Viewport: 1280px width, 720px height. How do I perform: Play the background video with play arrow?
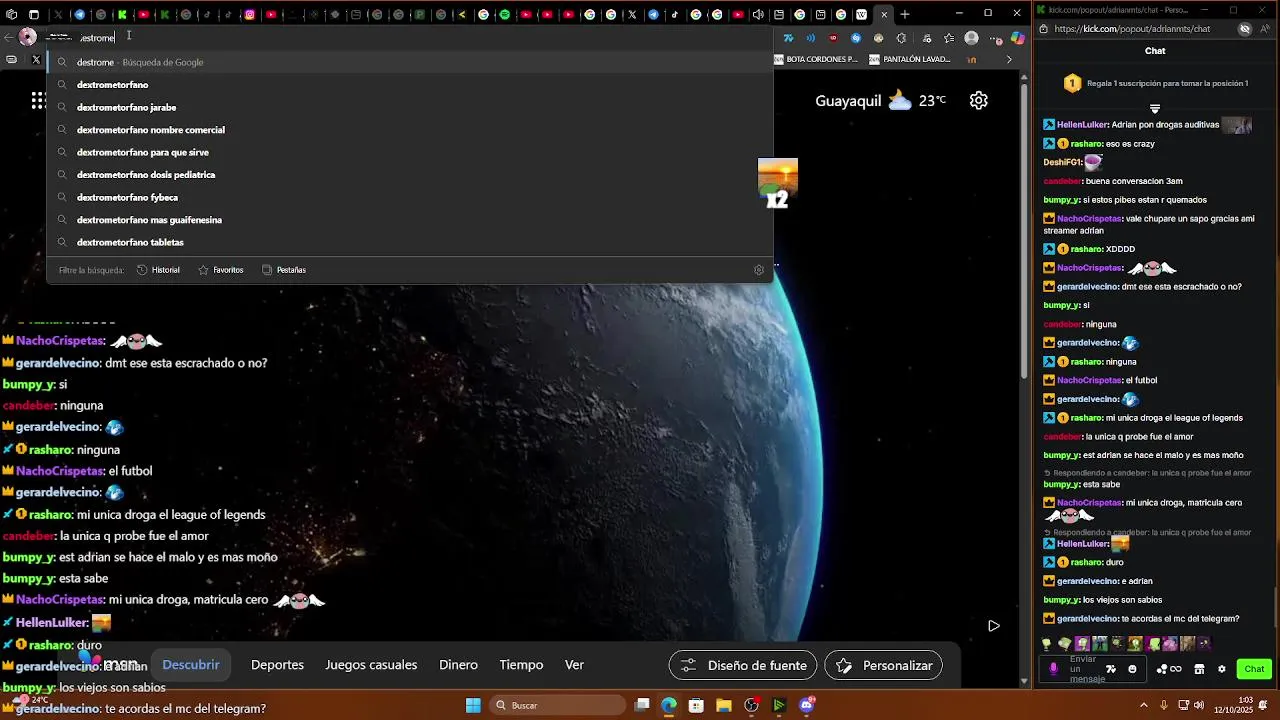coord(993,626)
